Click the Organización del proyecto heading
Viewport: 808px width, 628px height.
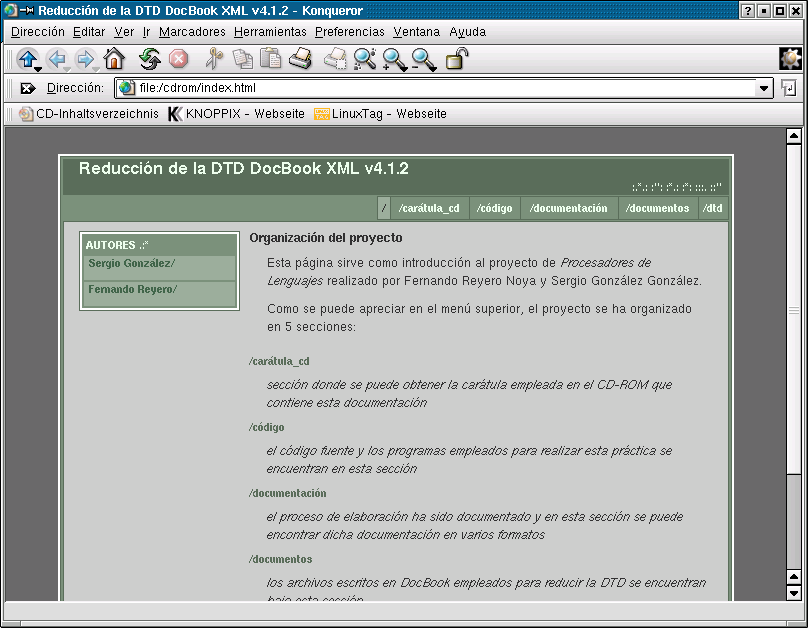[x=326, y=238]
